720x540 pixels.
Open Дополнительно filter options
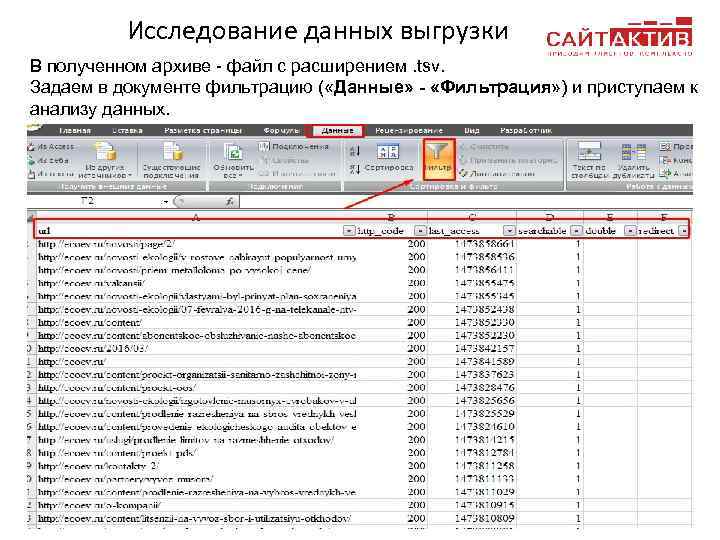[497, 174]
